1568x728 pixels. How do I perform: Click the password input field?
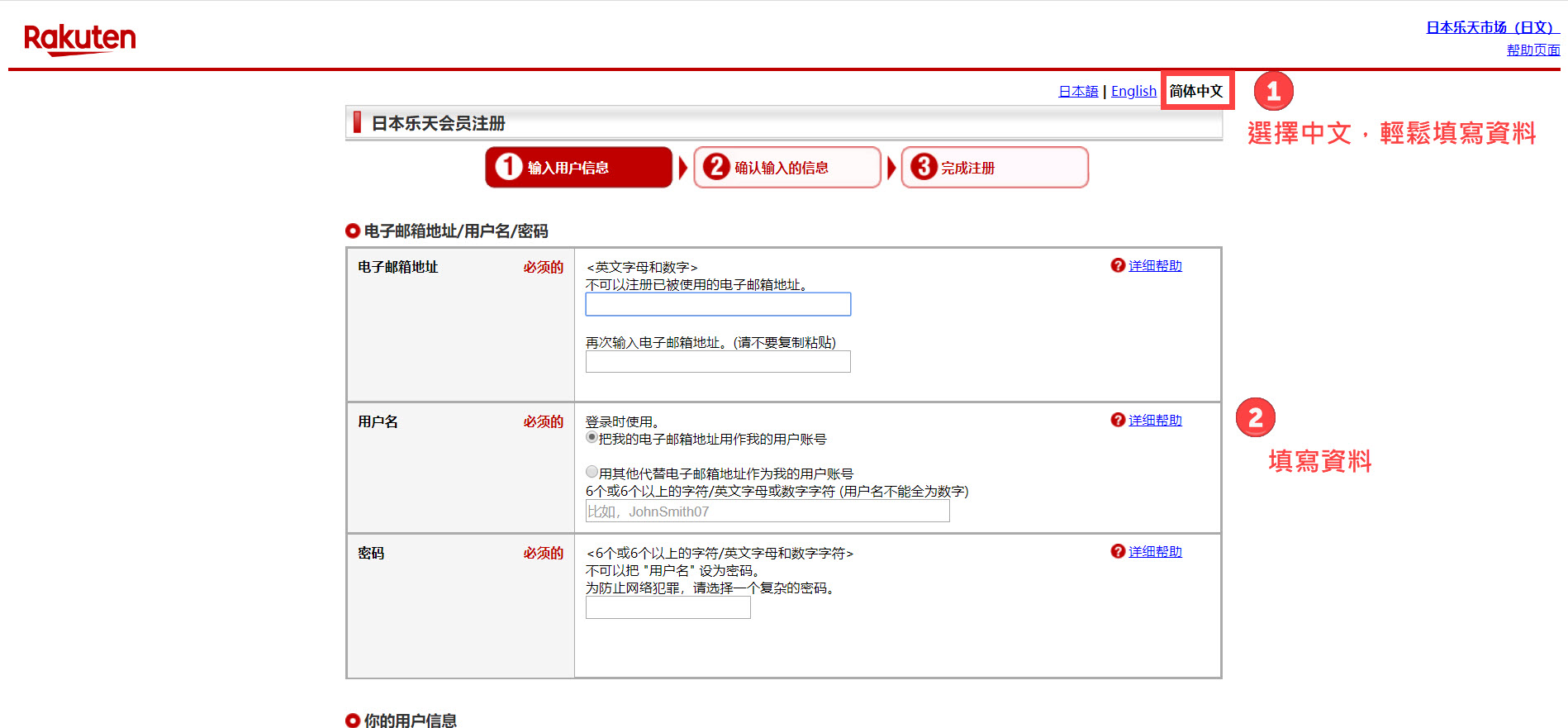(x=668, y=608)
